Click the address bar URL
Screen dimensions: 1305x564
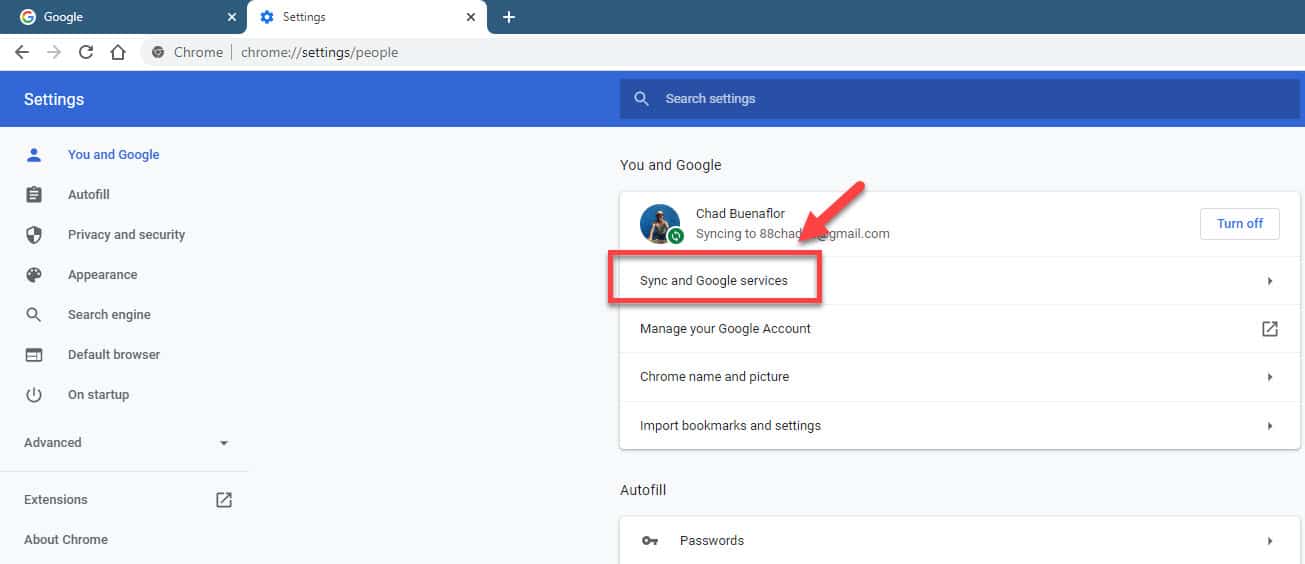320,52
